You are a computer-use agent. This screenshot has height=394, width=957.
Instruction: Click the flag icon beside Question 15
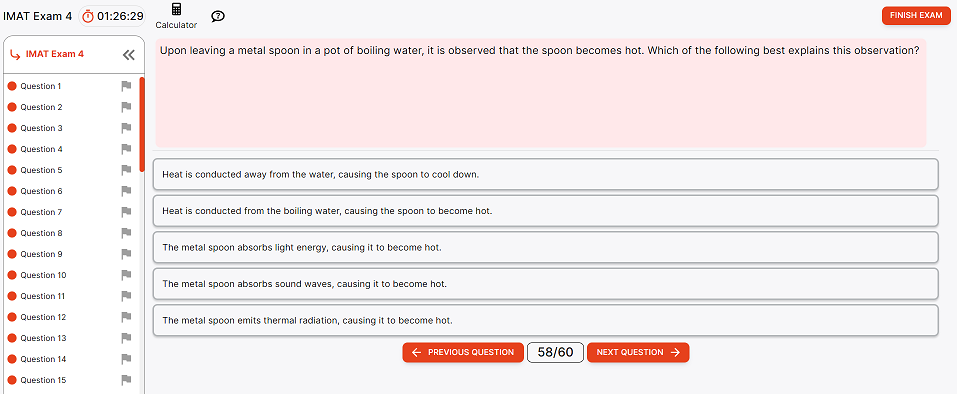point(126,380)
